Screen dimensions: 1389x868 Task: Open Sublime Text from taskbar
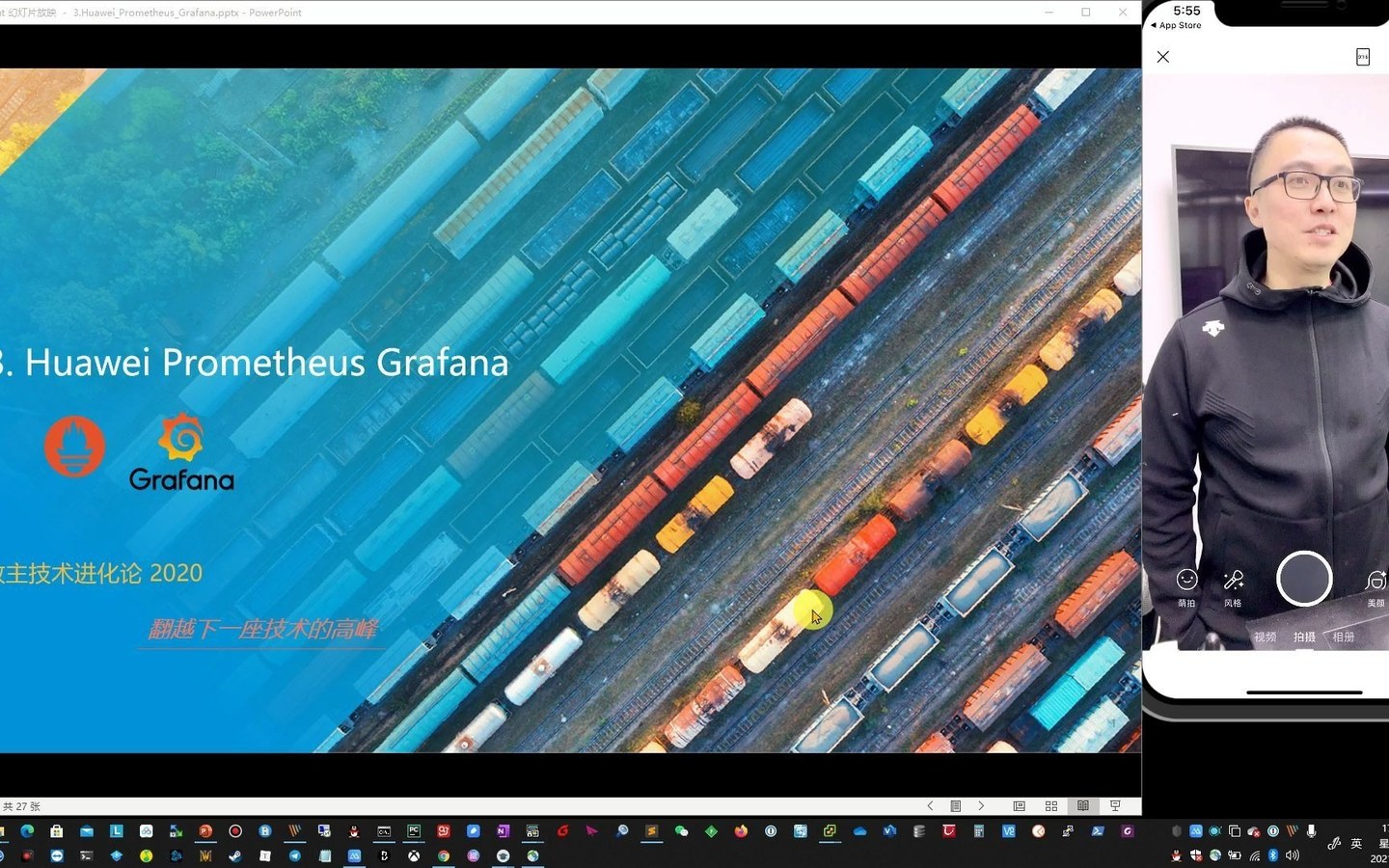click(652, 830)
